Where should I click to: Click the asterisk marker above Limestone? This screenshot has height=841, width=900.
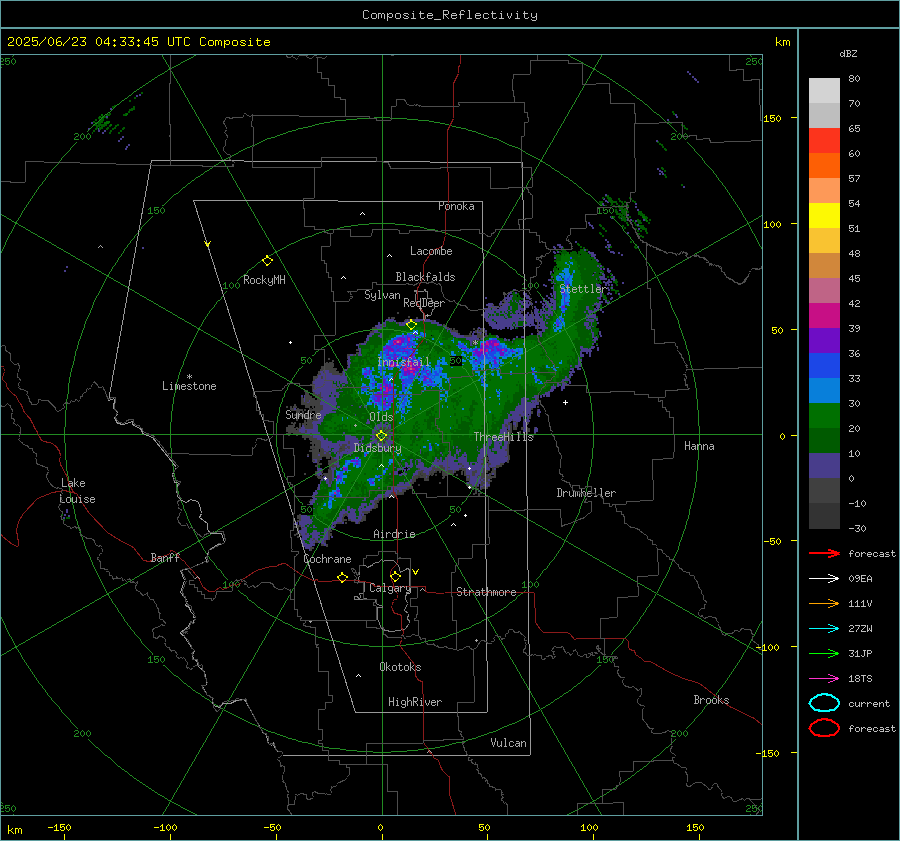point(189,377)
